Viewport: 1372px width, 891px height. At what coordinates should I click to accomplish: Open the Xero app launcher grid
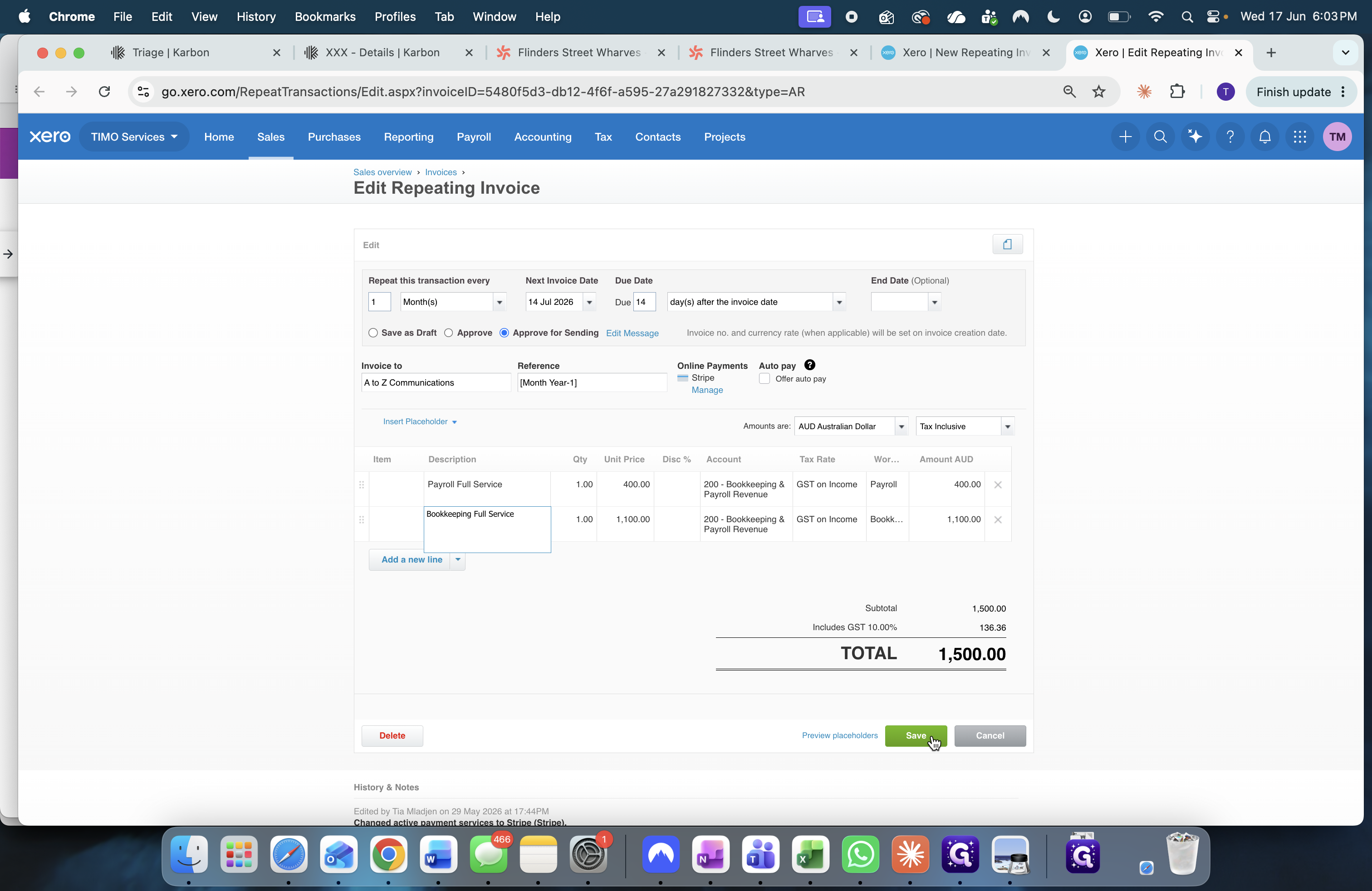coord(1299,137)
